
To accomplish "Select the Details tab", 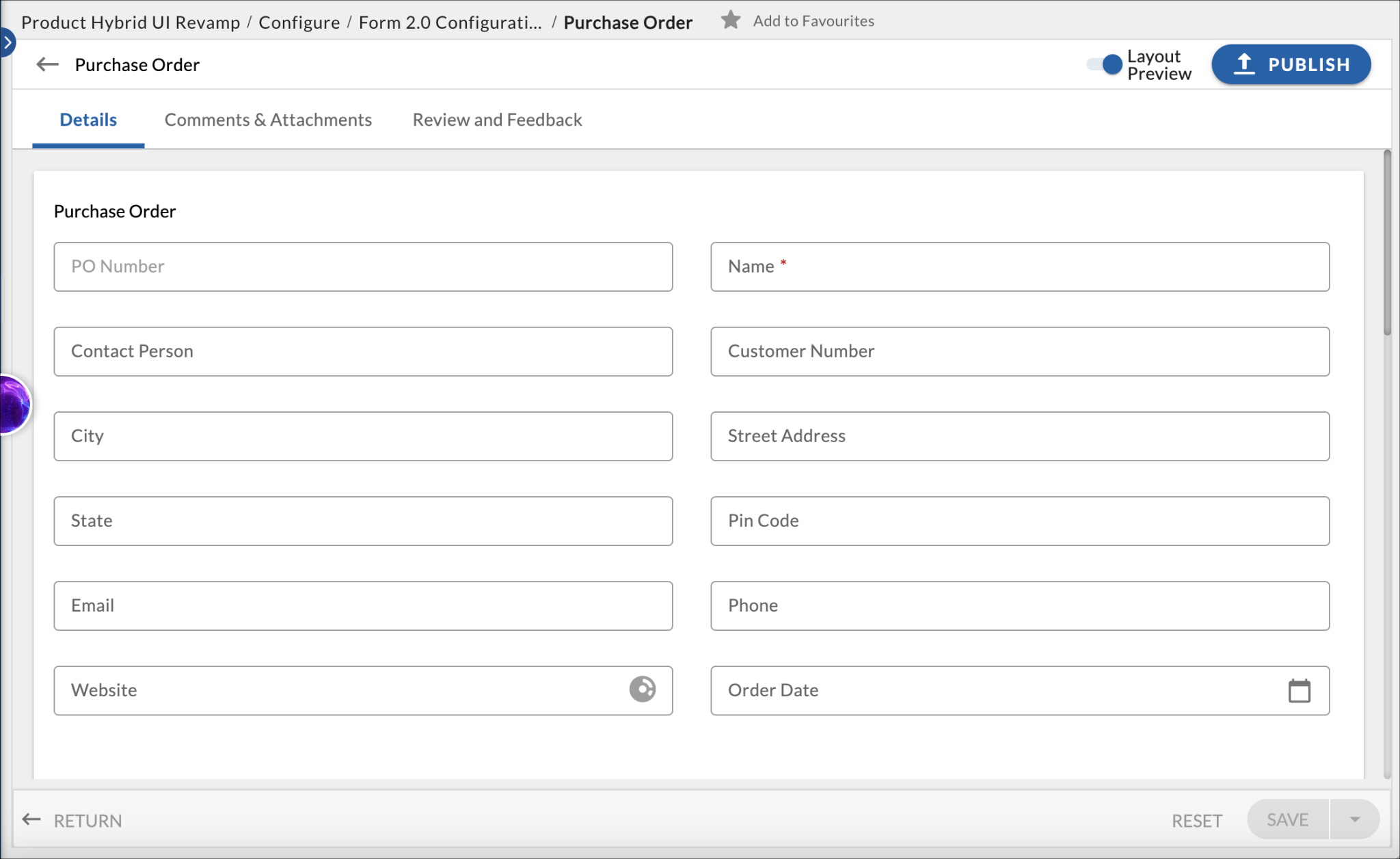I will [87, 120].
